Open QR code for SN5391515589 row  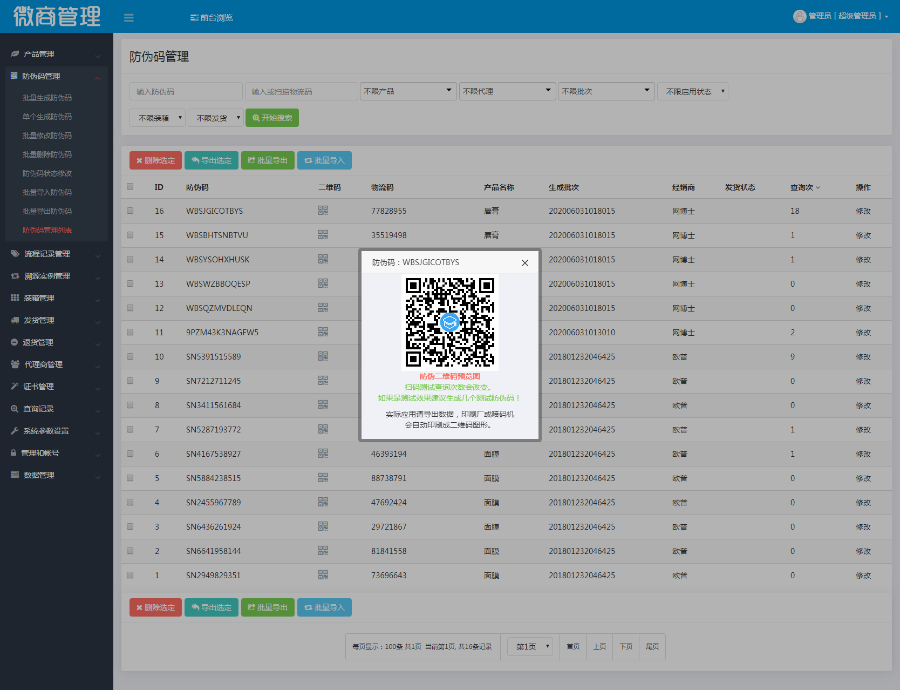click(x=323, y=356)
